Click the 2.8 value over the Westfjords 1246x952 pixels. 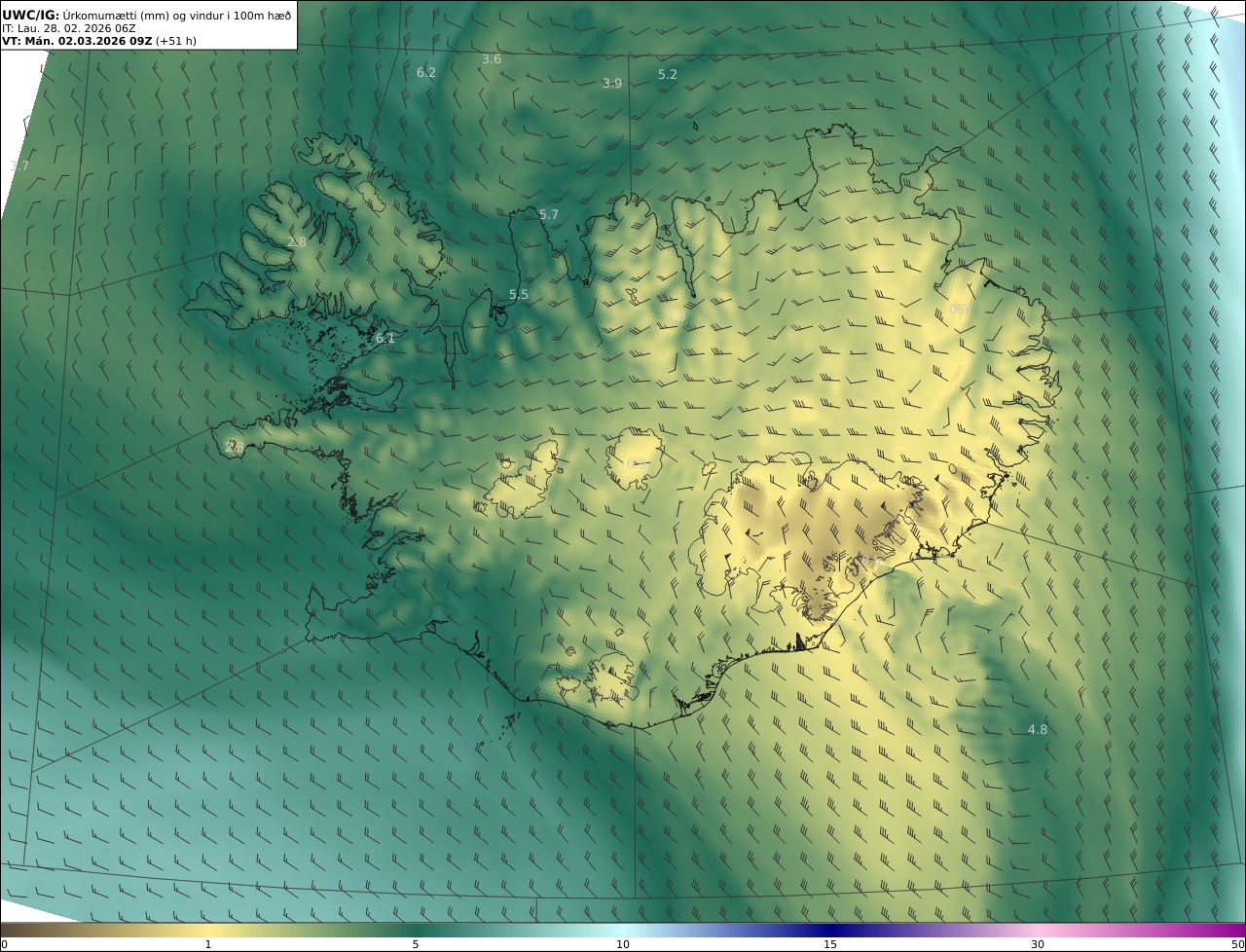[x=297, y=242]
